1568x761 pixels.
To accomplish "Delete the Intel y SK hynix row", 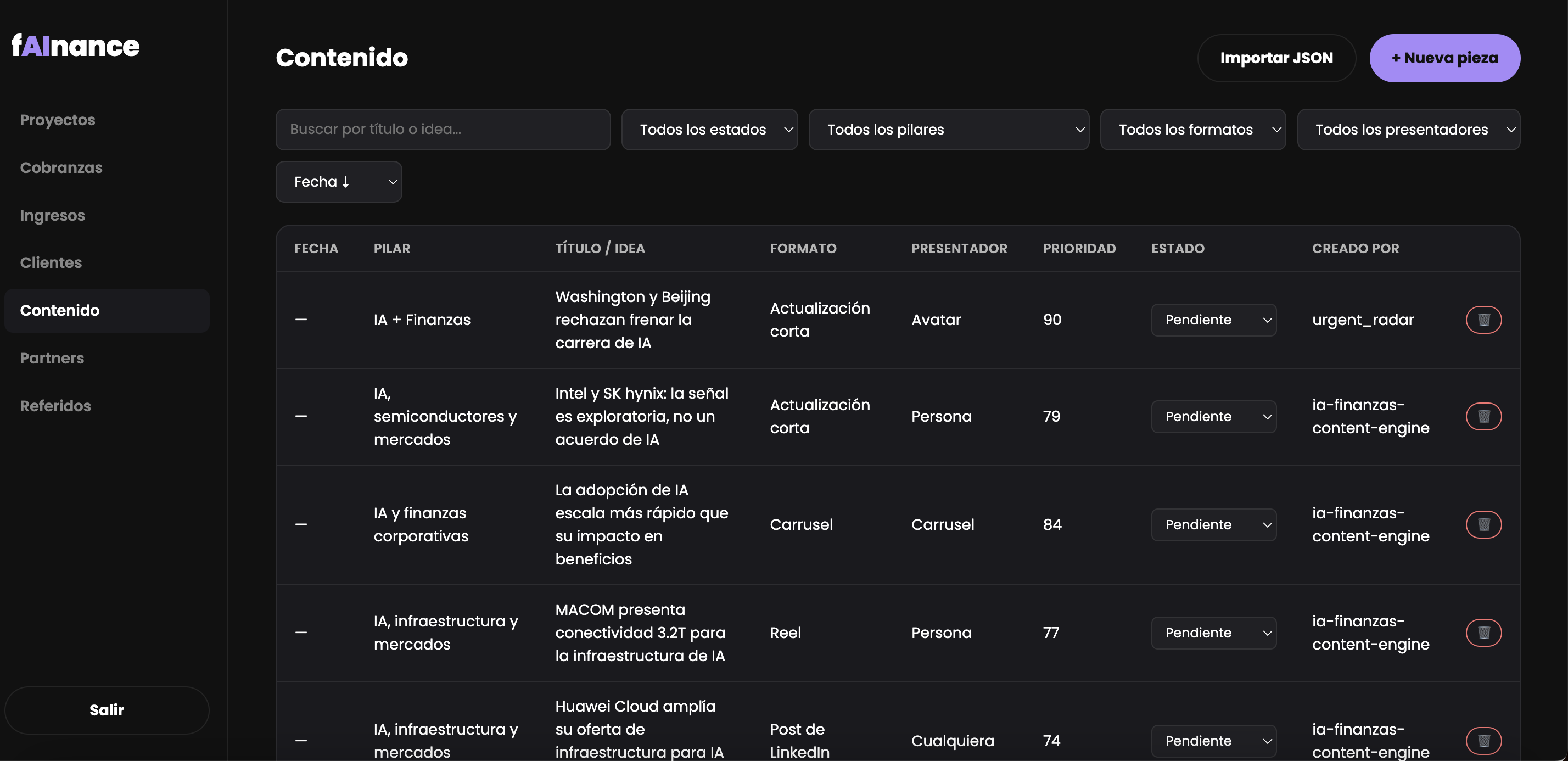I will tap(1483, 416).
